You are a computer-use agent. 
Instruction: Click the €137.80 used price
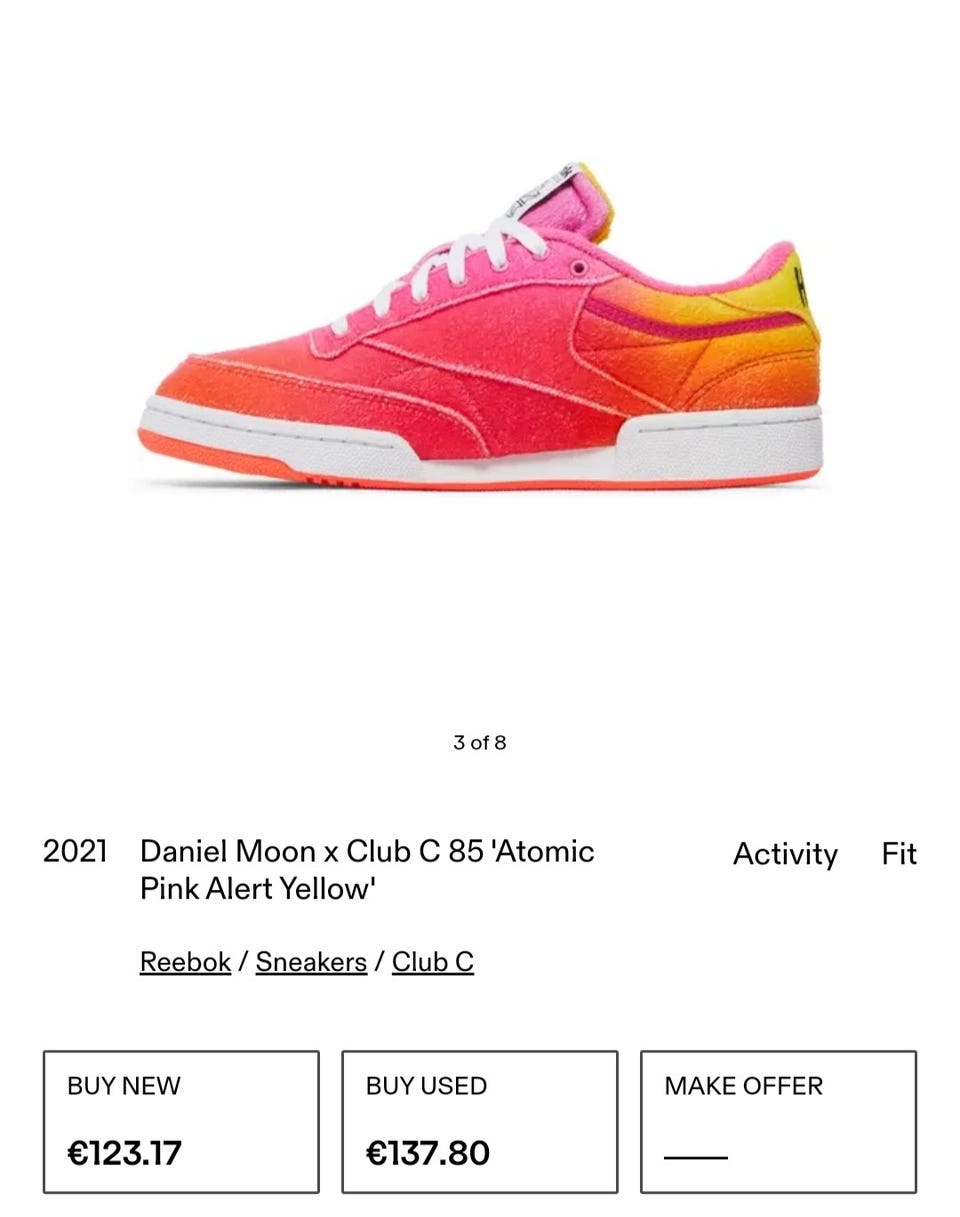[428, 1153]
